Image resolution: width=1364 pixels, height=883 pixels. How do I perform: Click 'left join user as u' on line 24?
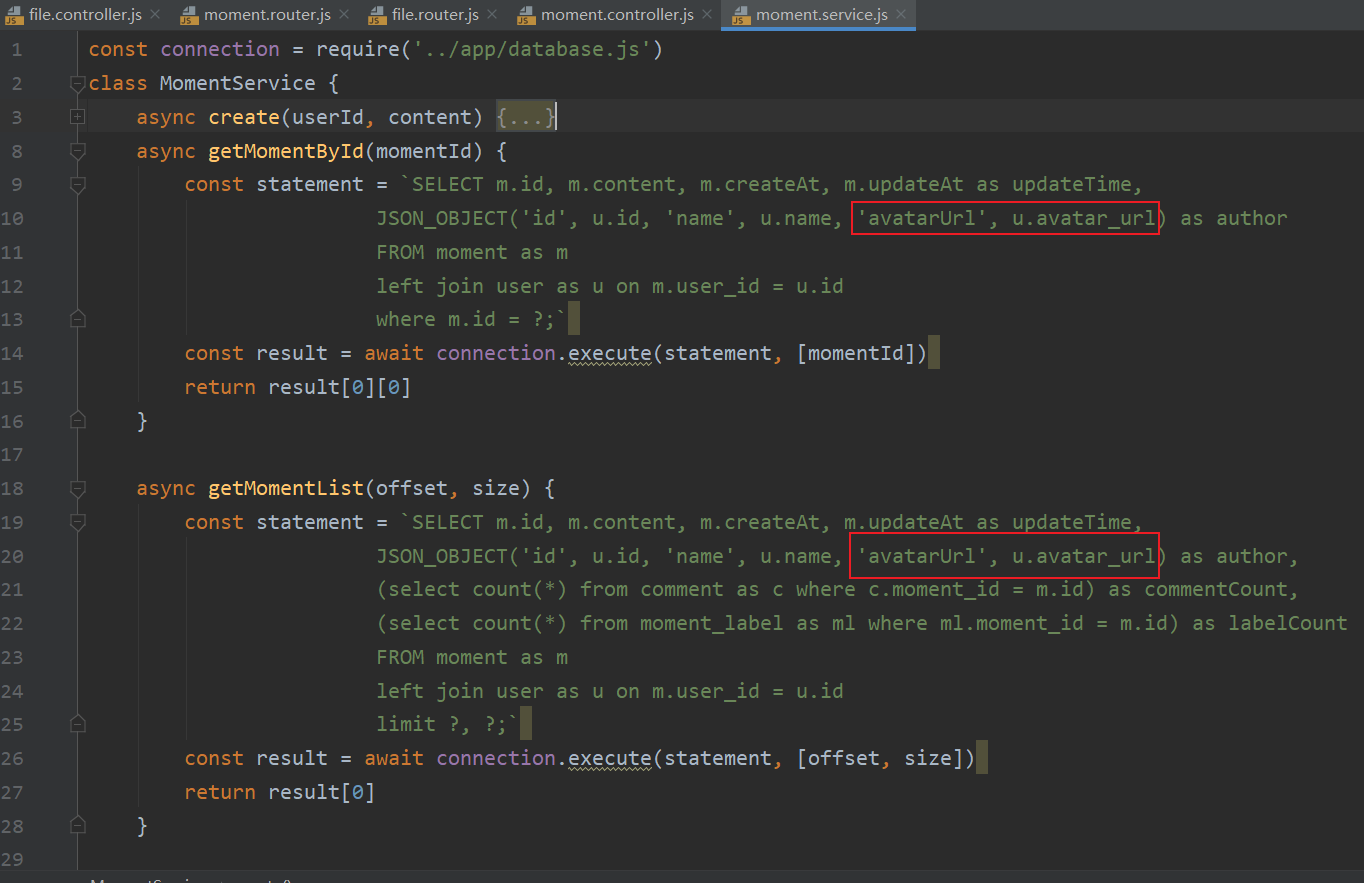click(490, 690)
